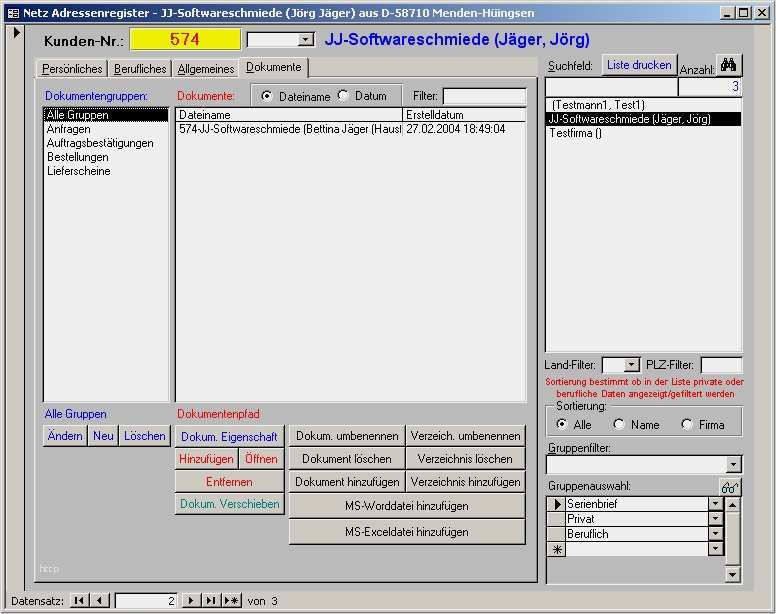
Task: Click the record selector arrow at left edge
Action: tap(16, 33)
